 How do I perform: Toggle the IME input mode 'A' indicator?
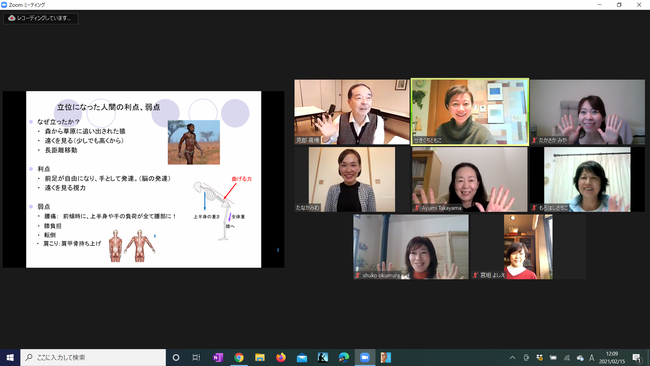pos(592,358)
